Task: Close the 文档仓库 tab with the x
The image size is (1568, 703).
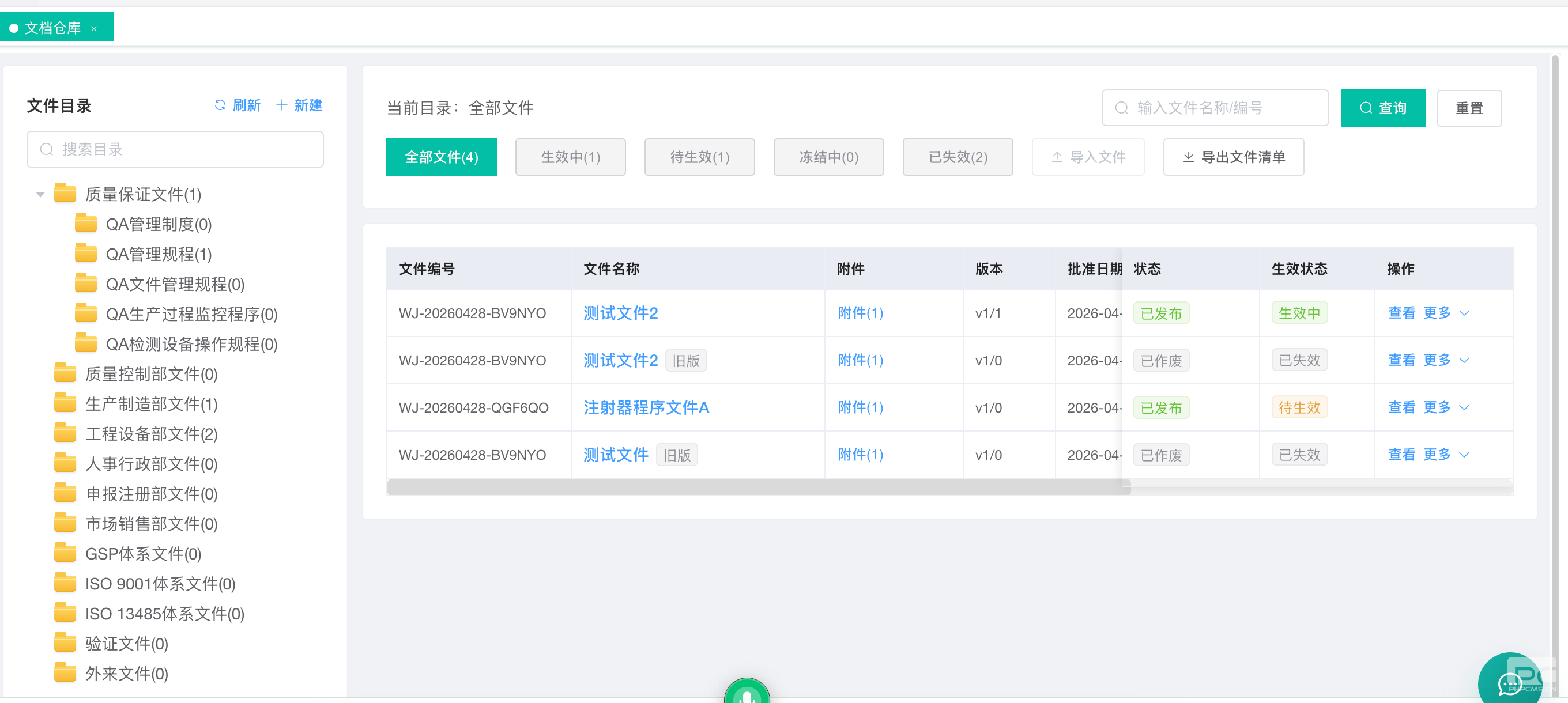Action: click(94, 29)
